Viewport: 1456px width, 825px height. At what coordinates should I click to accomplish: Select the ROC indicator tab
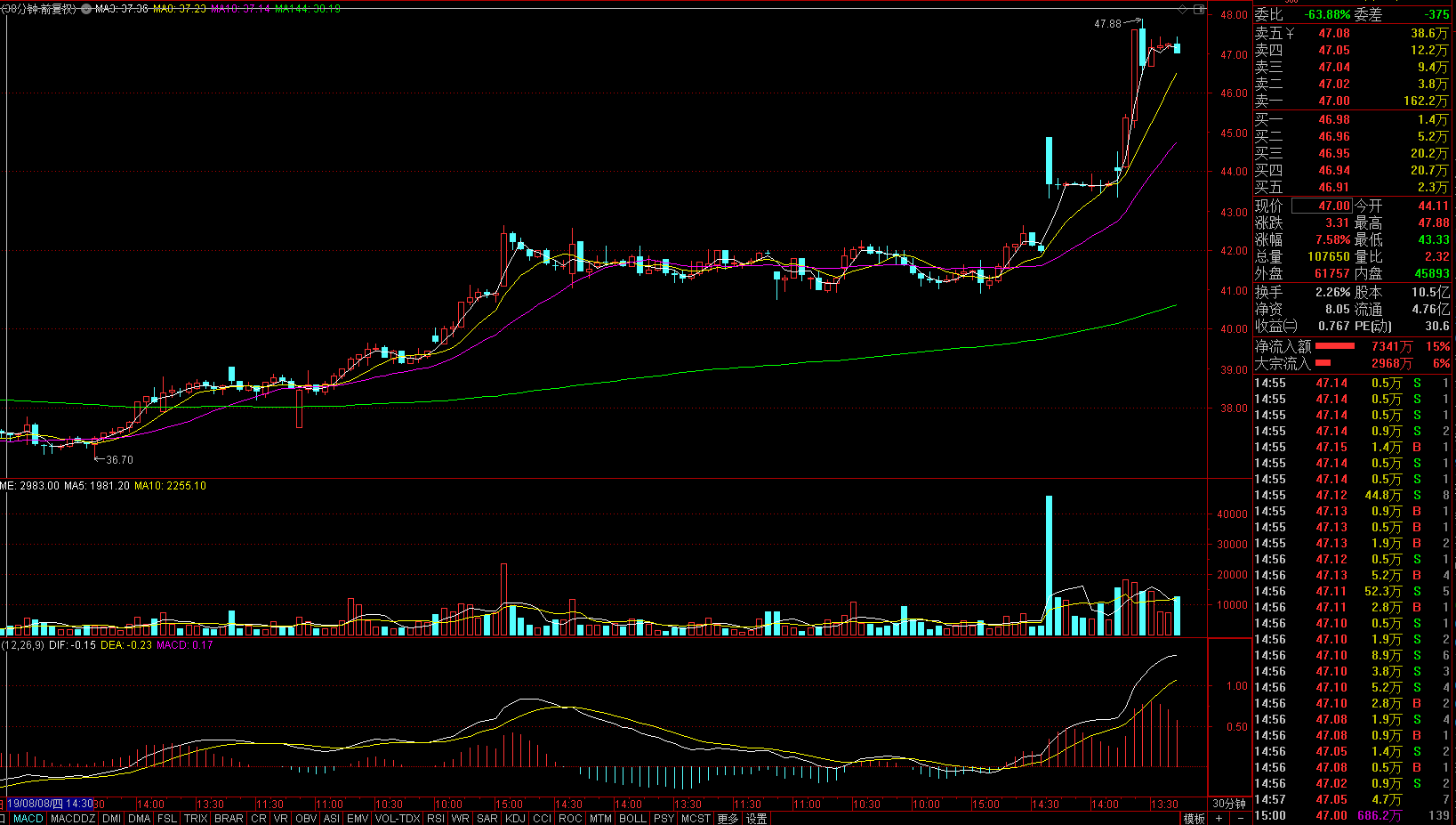(x=570, y=819)
